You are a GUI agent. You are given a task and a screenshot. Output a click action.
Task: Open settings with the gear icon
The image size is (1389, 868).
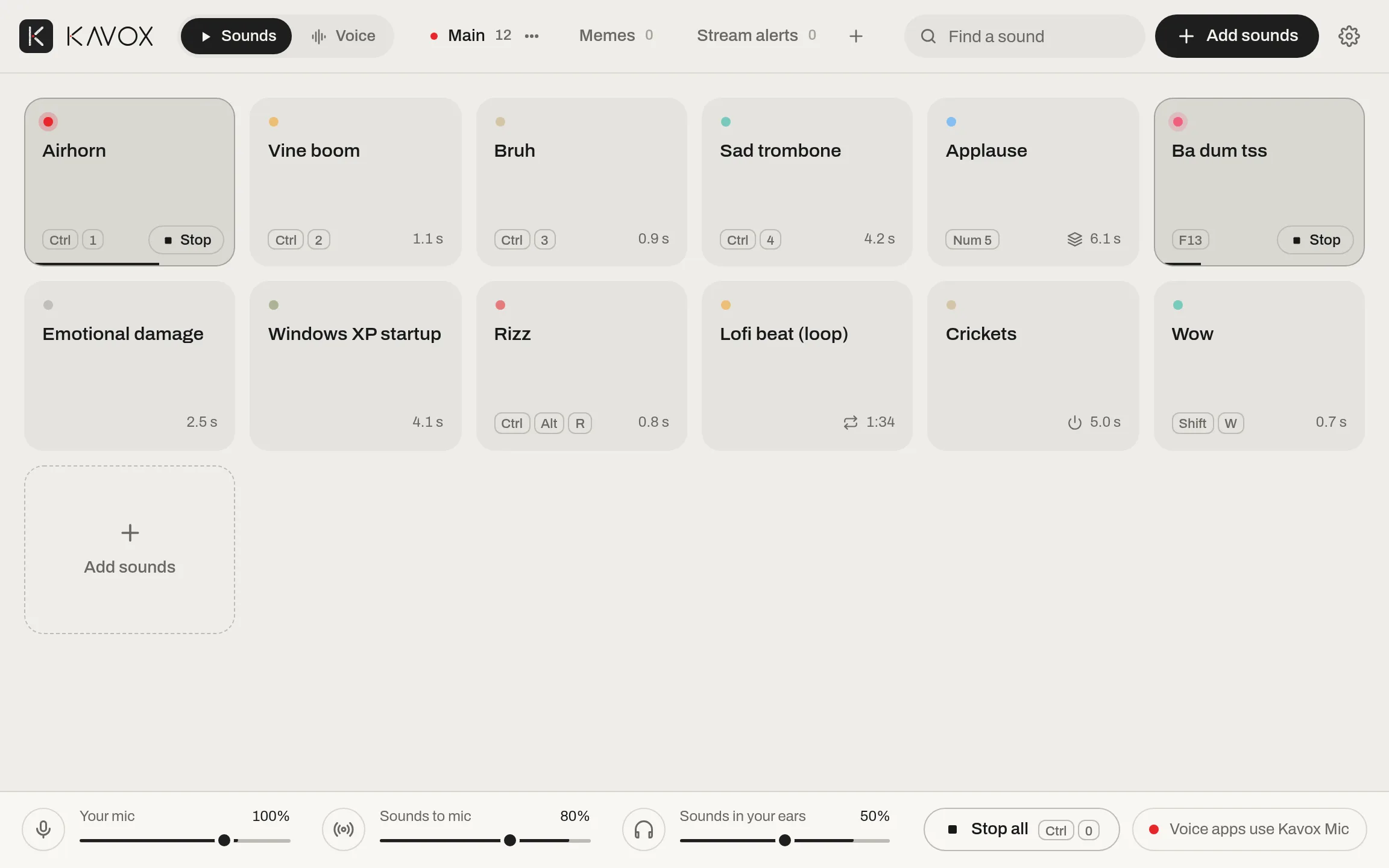point(1349,36)
